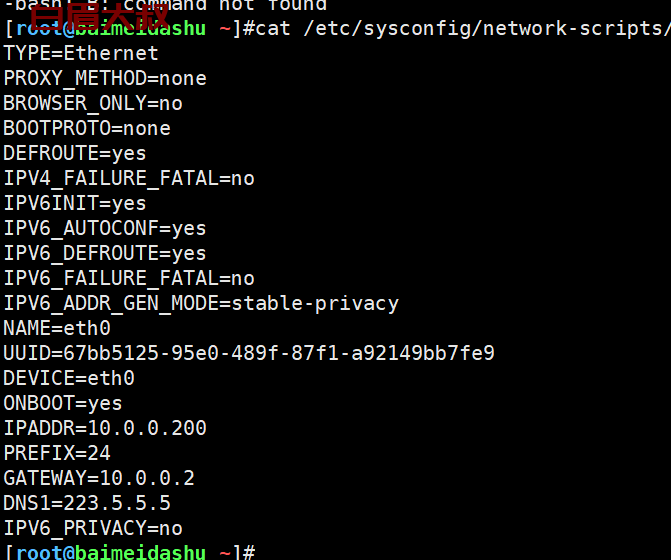Click the UUID value line

point(249,353)
